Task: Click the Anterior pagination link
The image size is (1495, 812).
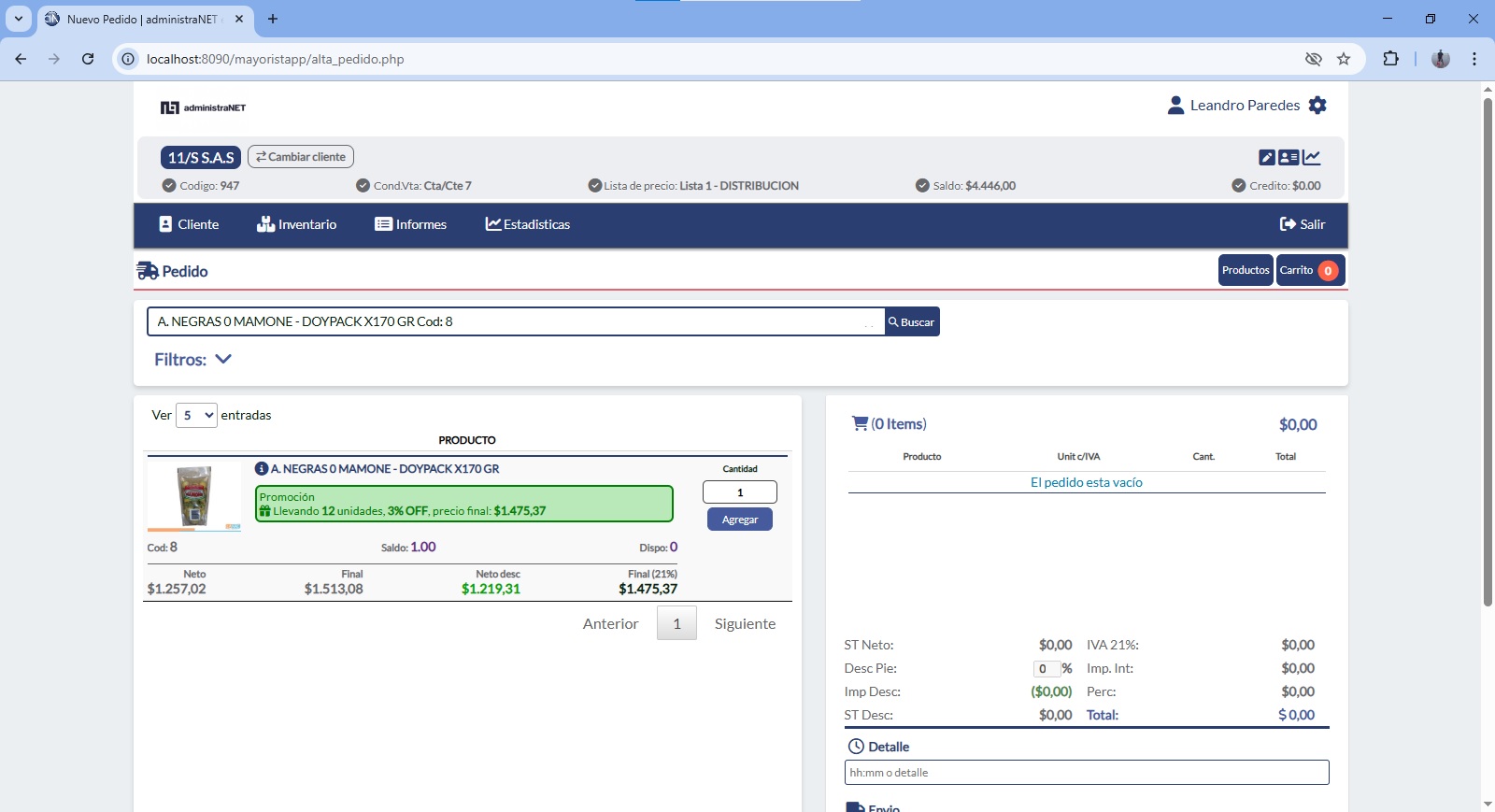Action: click(x=610, y=624)
